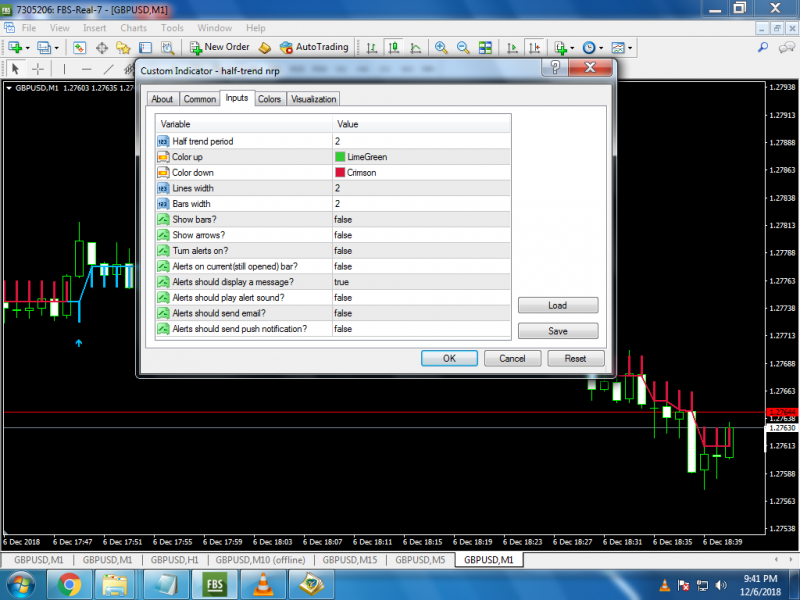
Task: Open the View menu
Action: coord(59,28)
